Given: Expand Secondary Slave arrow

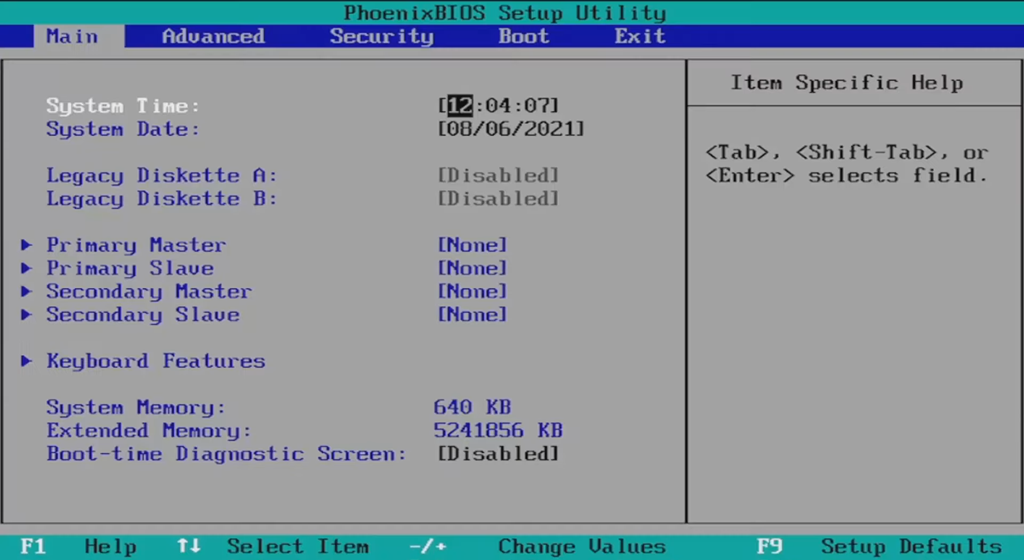Looking at the screenshot, I should 26,315.
